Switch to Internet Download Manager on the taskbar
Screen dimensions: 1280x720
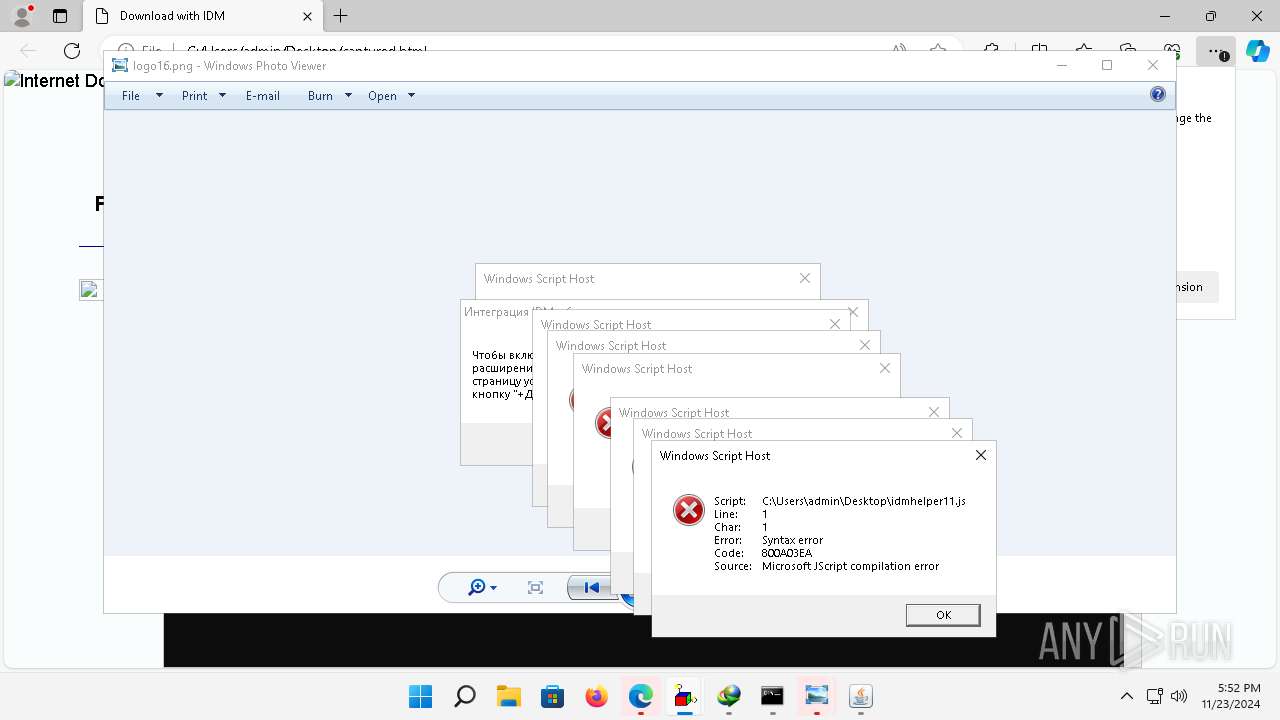click(729, 696)
